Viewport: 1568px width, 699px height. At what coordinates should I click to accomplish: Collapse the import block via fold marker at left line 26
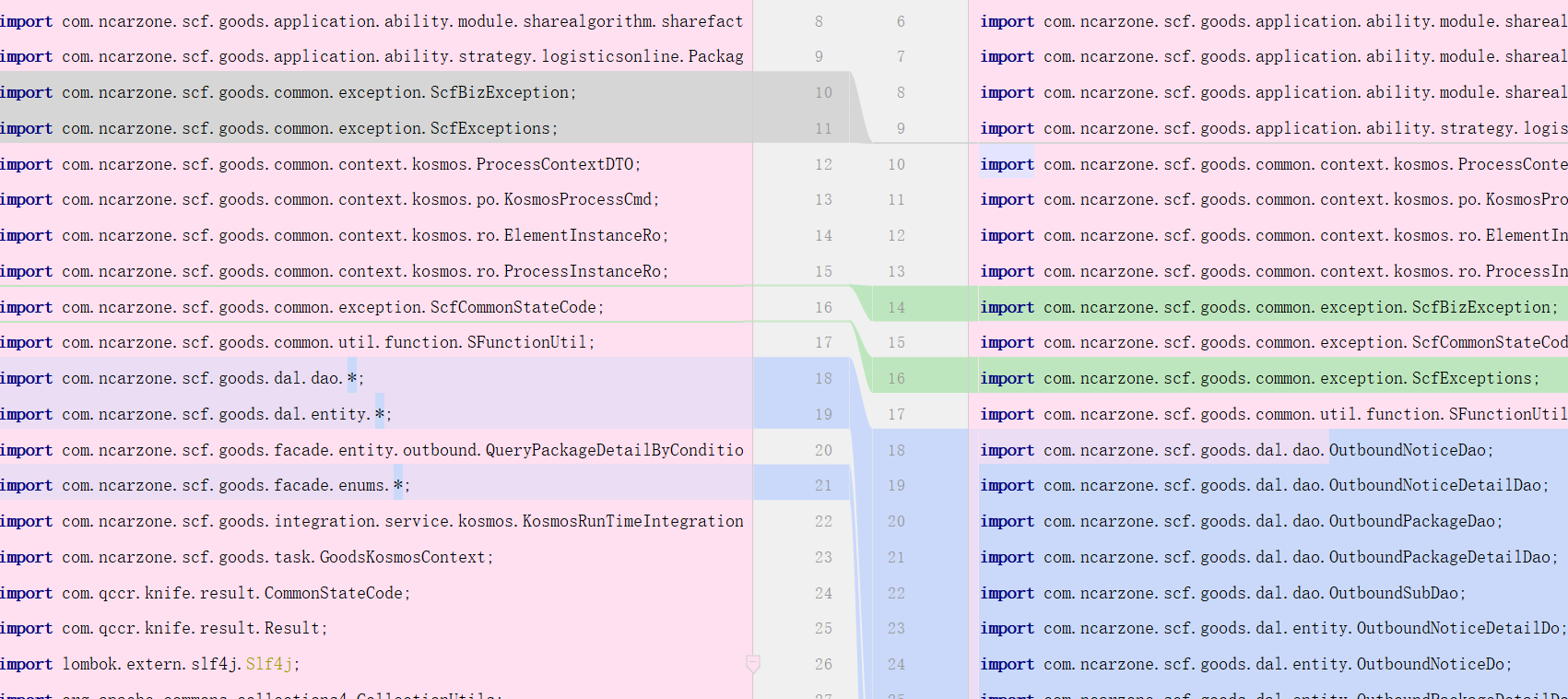coord(752,664)
